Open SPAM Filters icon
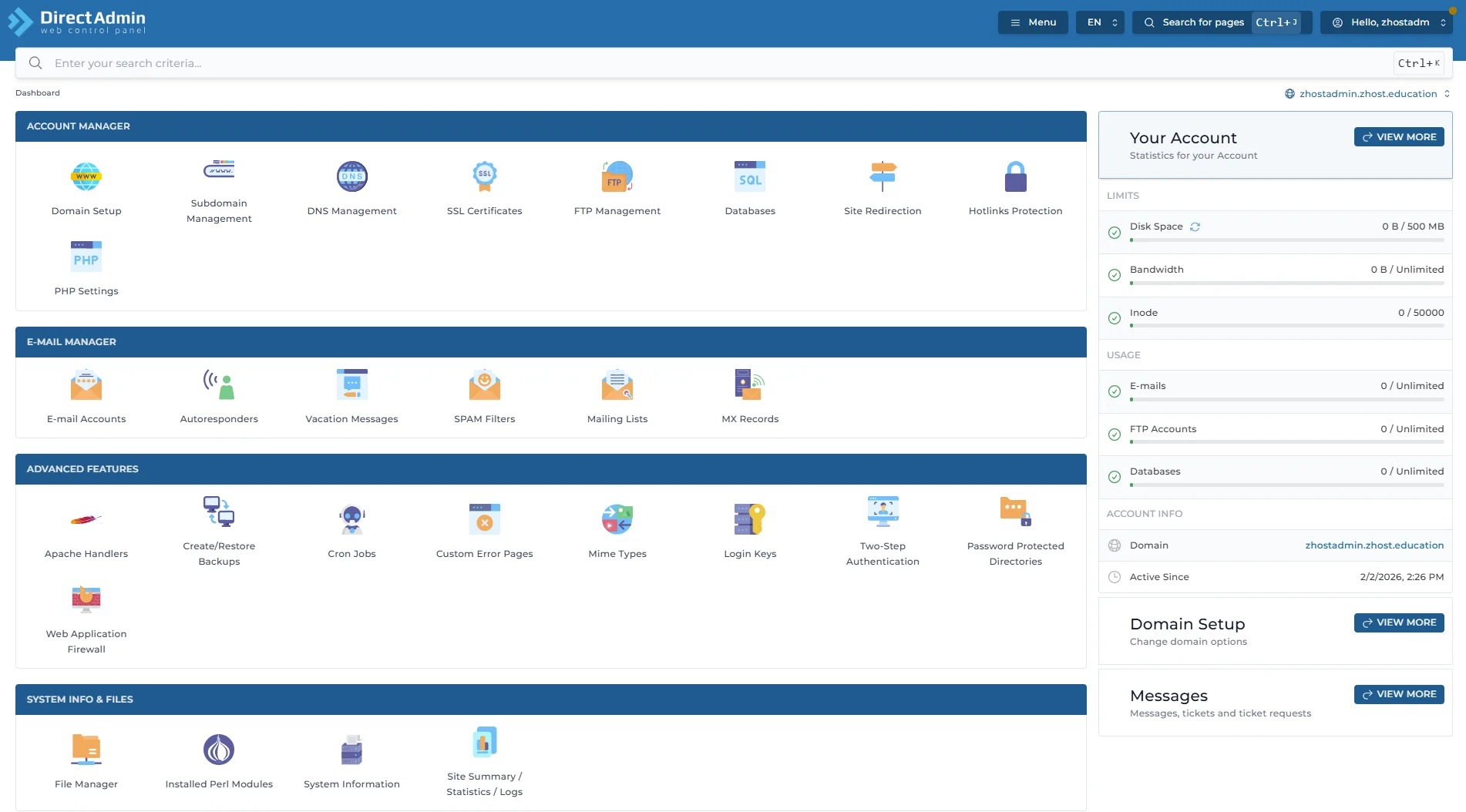The width and height of the screenshot is (1466, 812). pos(485,384)
